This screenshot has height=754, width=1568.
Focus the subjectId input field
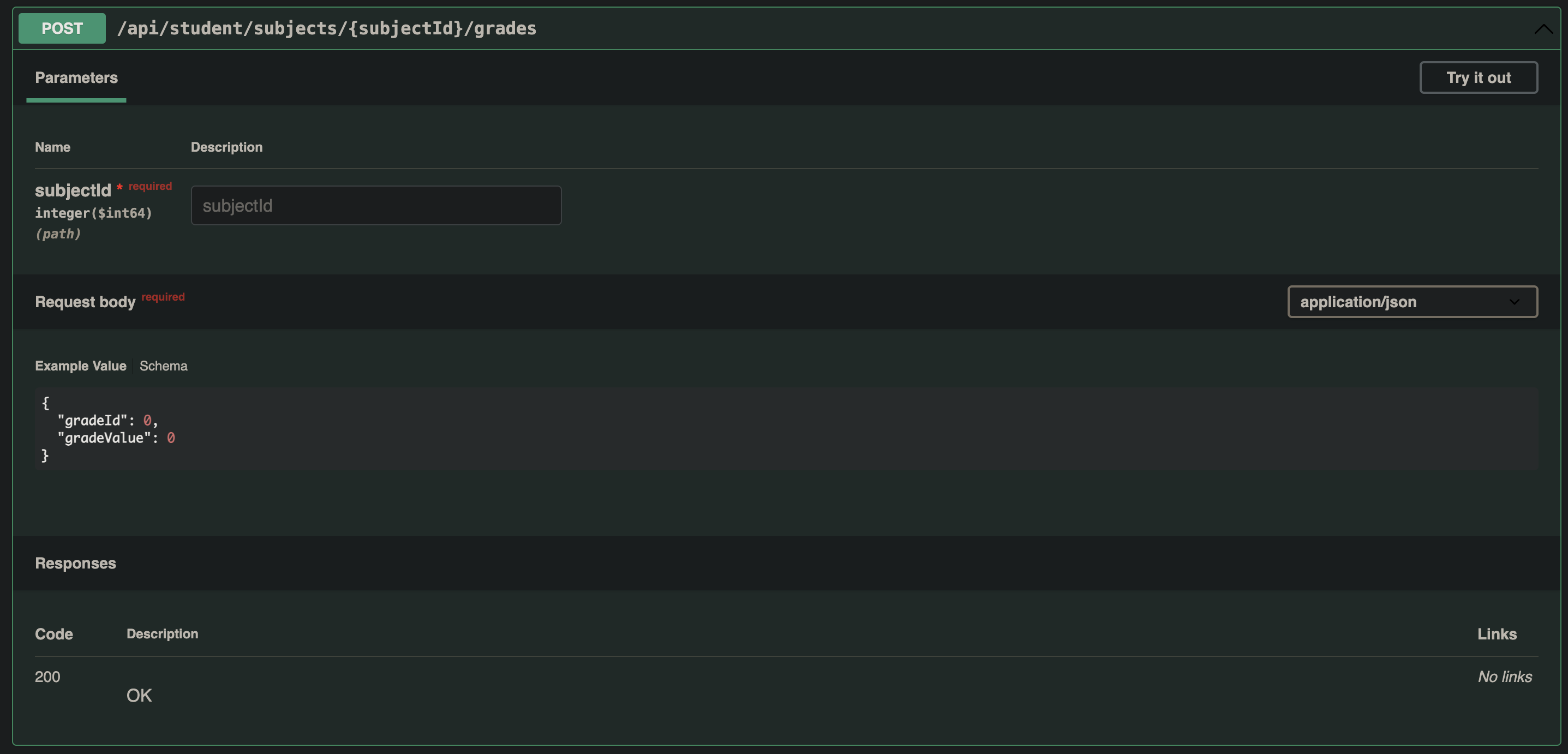click(x=375, y=205)
